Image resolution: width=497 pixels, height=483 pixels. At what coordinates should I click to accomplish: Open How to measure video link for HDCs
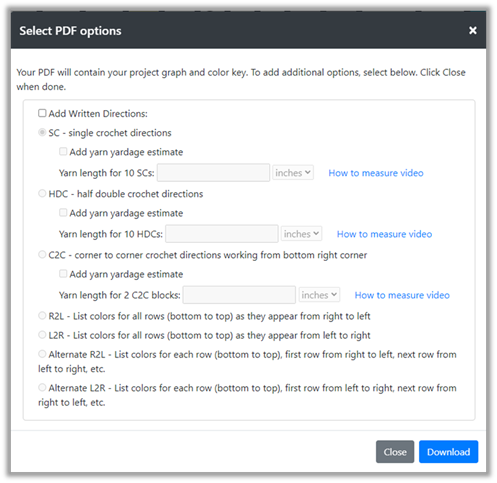point(384,234)
